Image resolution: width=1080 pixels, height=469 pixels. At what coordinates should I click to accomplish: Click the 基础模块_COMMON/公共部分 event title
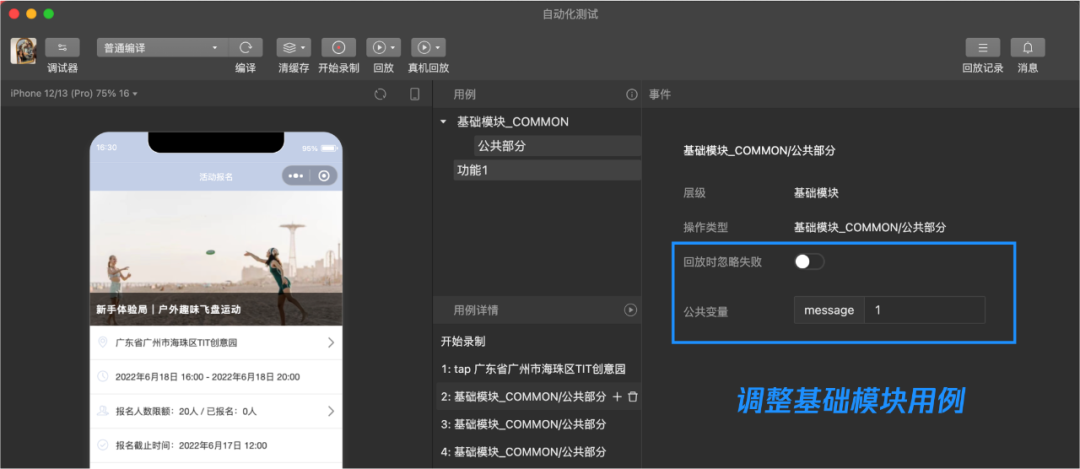[759, 151]
